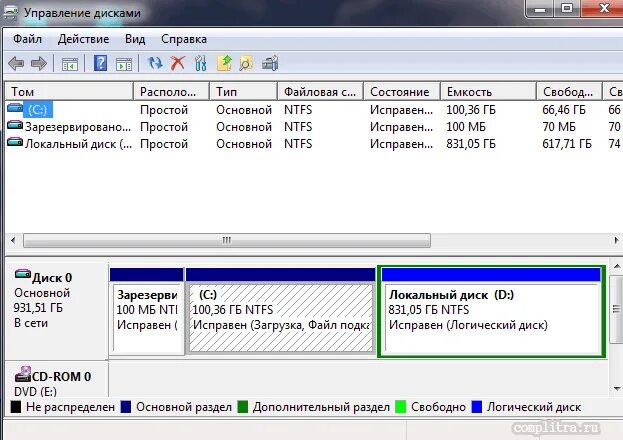Screen dimensions: 623x440
Task: Sort by the Состояние column header
Action: click(402, 91)
